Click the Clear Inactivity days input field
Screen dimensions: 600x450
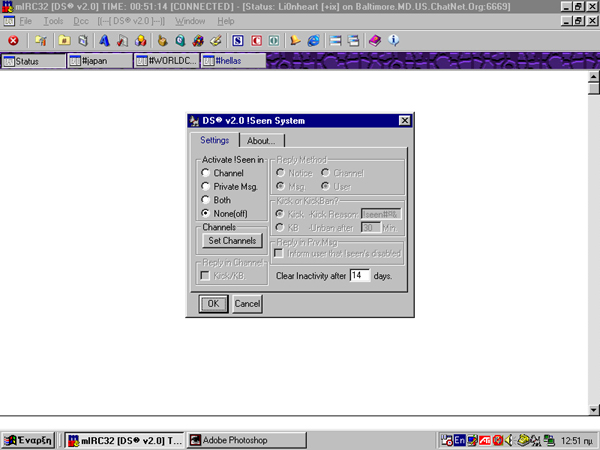click(360, 276)
